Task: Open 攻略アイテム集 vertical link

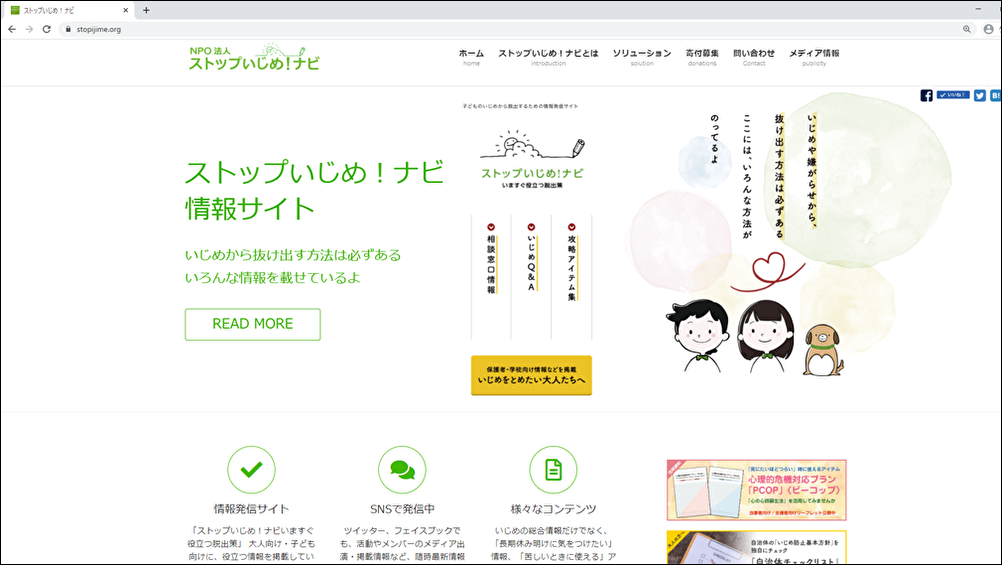Action: [571, 267]
